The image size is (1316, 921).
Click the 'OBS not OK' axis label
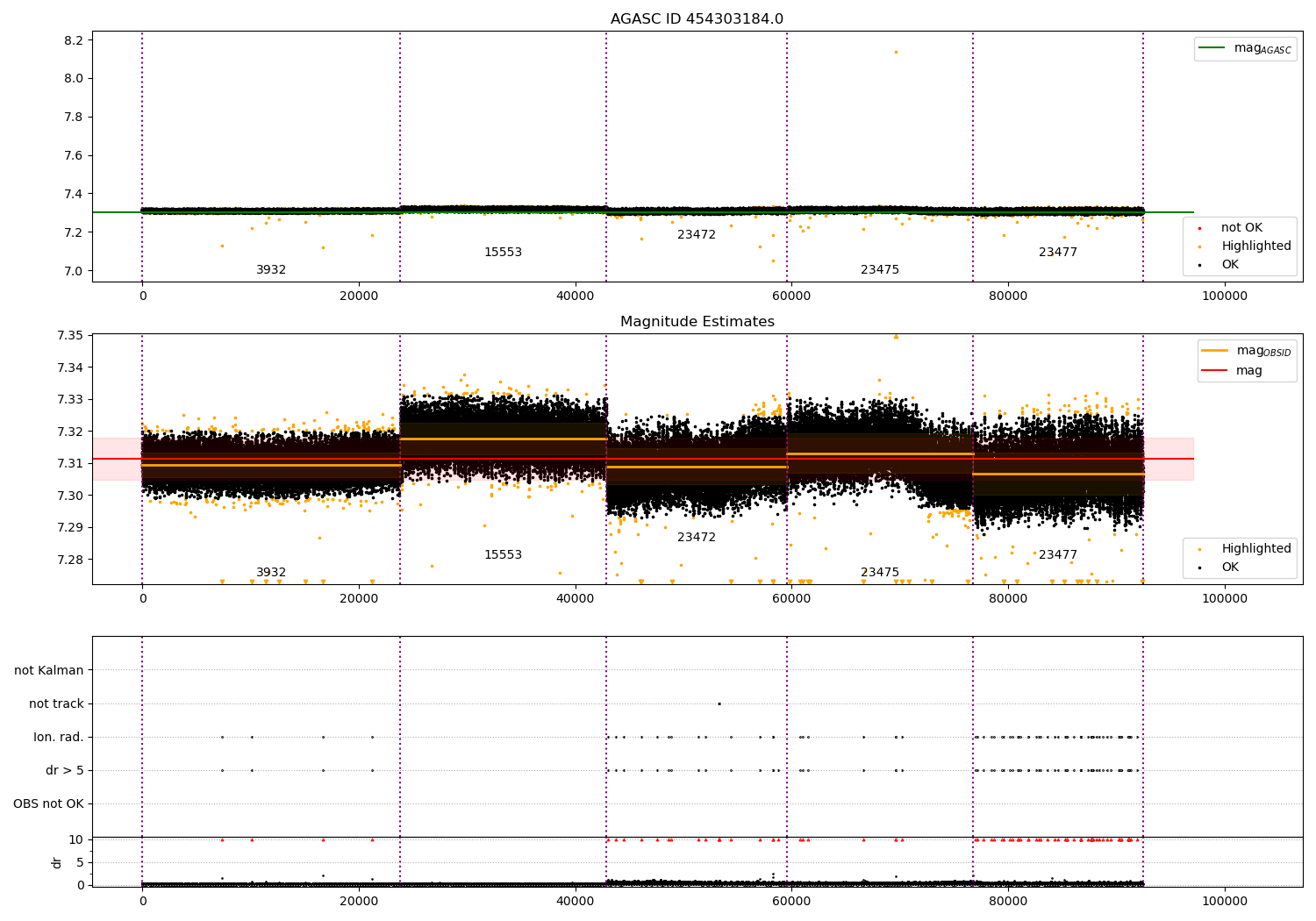pyautogui.click(x=48, y=803)
